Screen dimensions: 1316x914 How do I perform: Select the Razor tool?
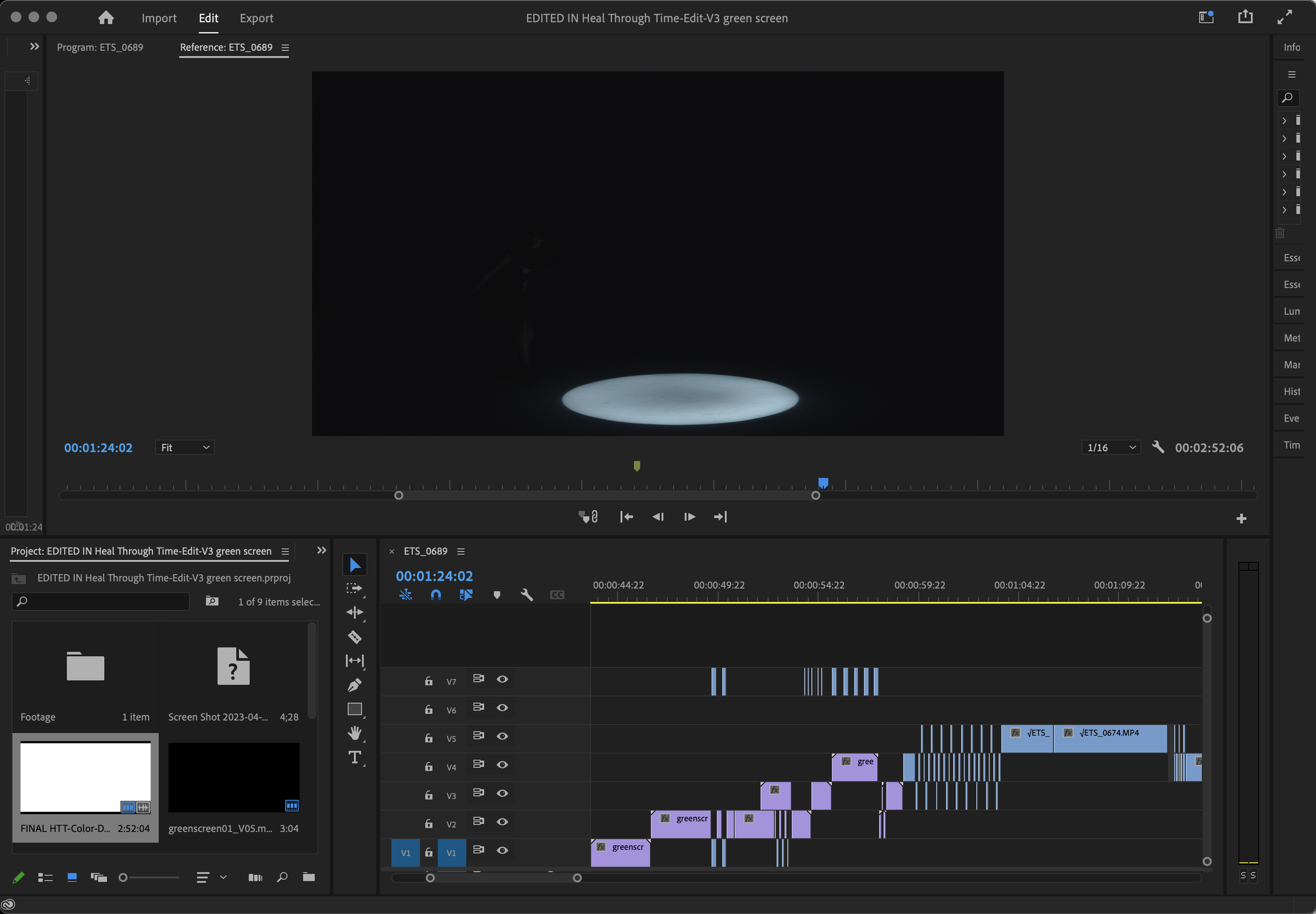click(x=355, y=637)
